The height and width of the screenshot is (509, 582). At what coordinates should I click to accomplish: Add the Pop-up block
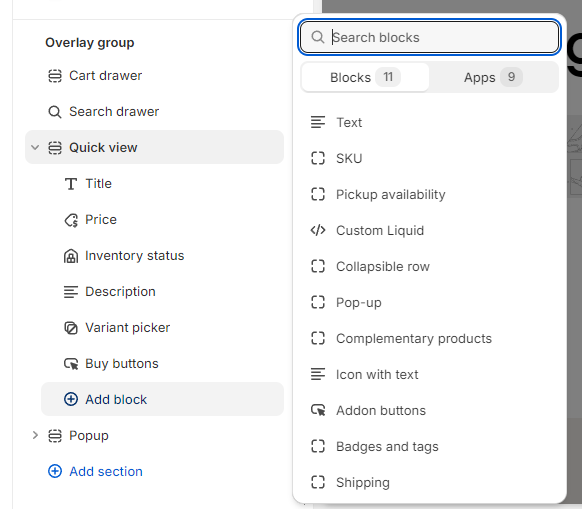coord(429,302)
